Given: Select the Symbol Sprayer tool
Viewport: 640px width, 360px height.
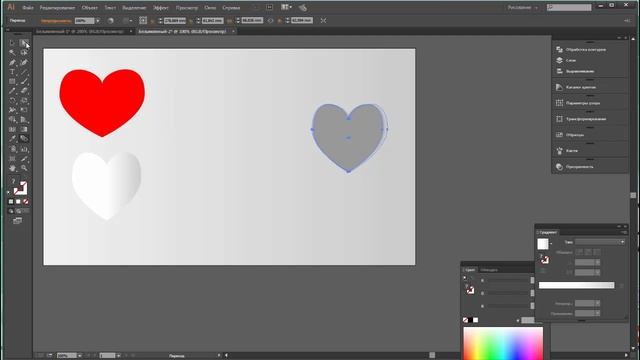Looking at the screenshot, I should pyautogui.click(x=12, y=149).
